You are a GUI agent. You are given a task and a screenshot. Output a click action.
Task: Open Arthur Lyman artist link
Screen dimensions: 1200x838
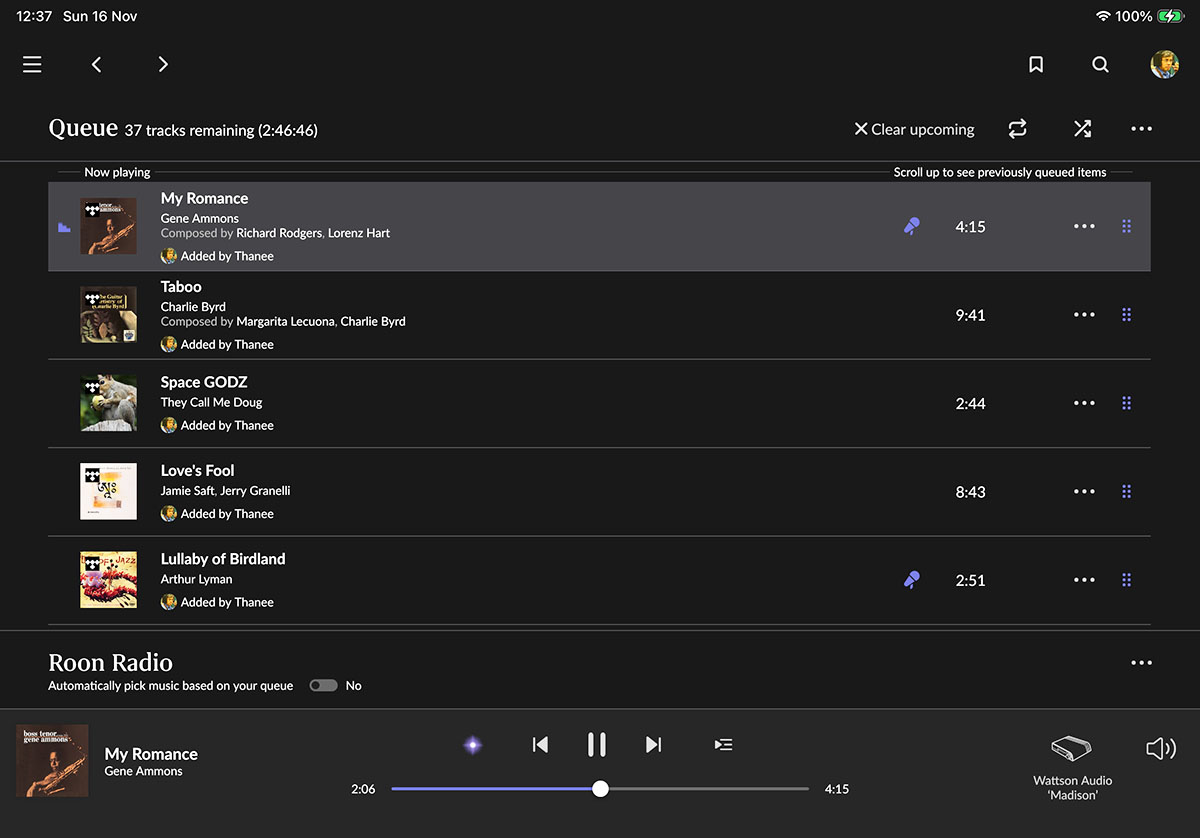click(x=197, y=579)
